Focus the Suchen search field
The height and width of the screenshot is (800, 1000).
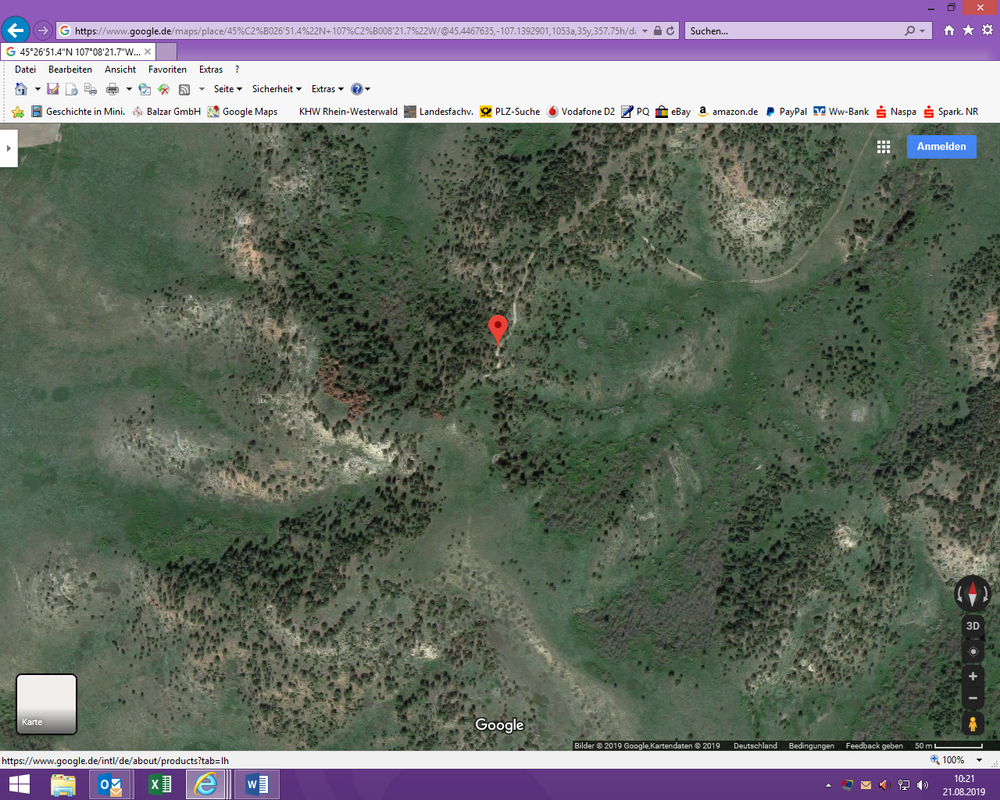(793, 31)
